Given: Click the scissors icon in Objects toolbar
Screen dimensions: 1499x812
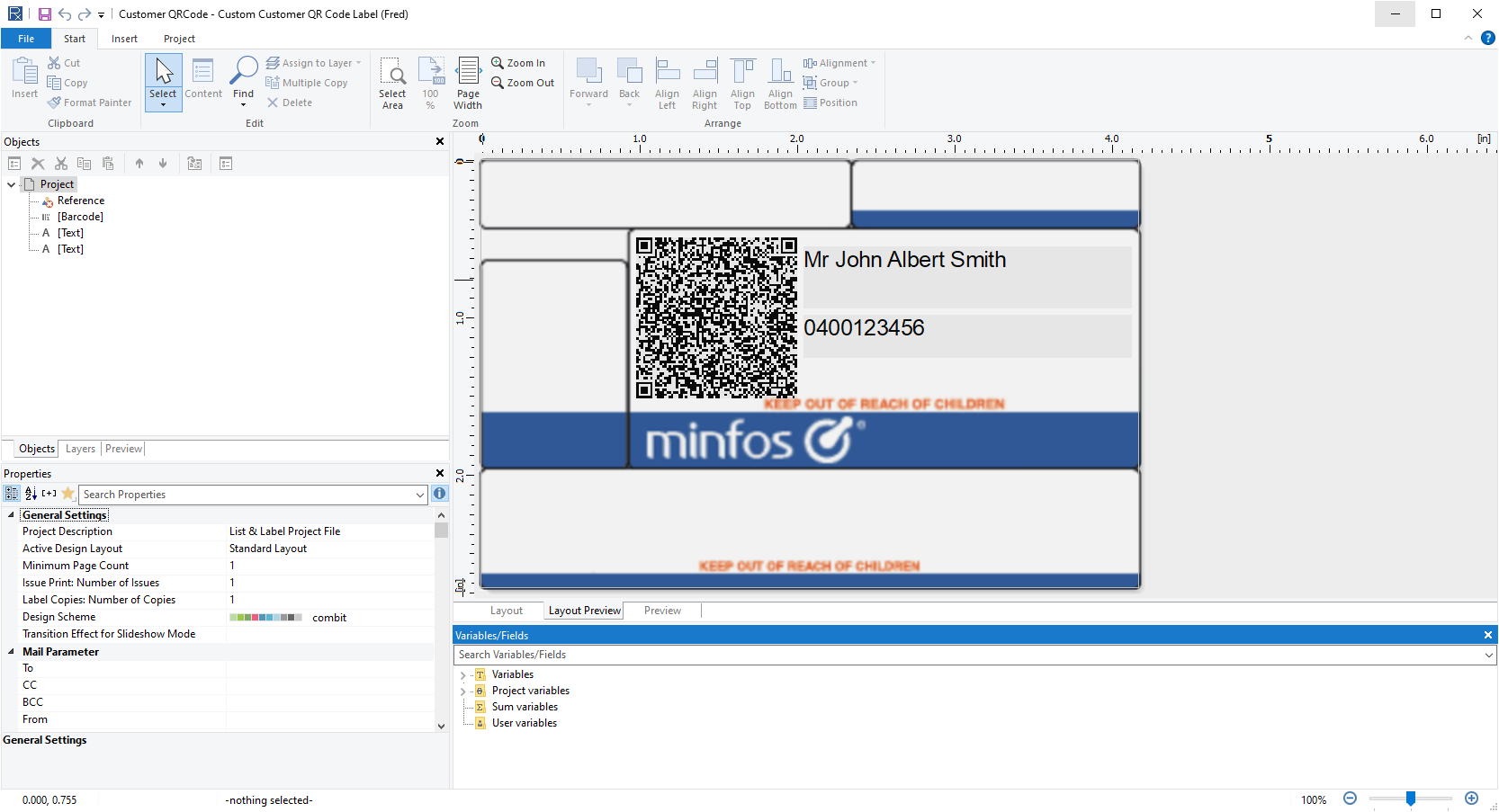Looking at the screenshot, I should pyautogui.click(x=61, y=163).
